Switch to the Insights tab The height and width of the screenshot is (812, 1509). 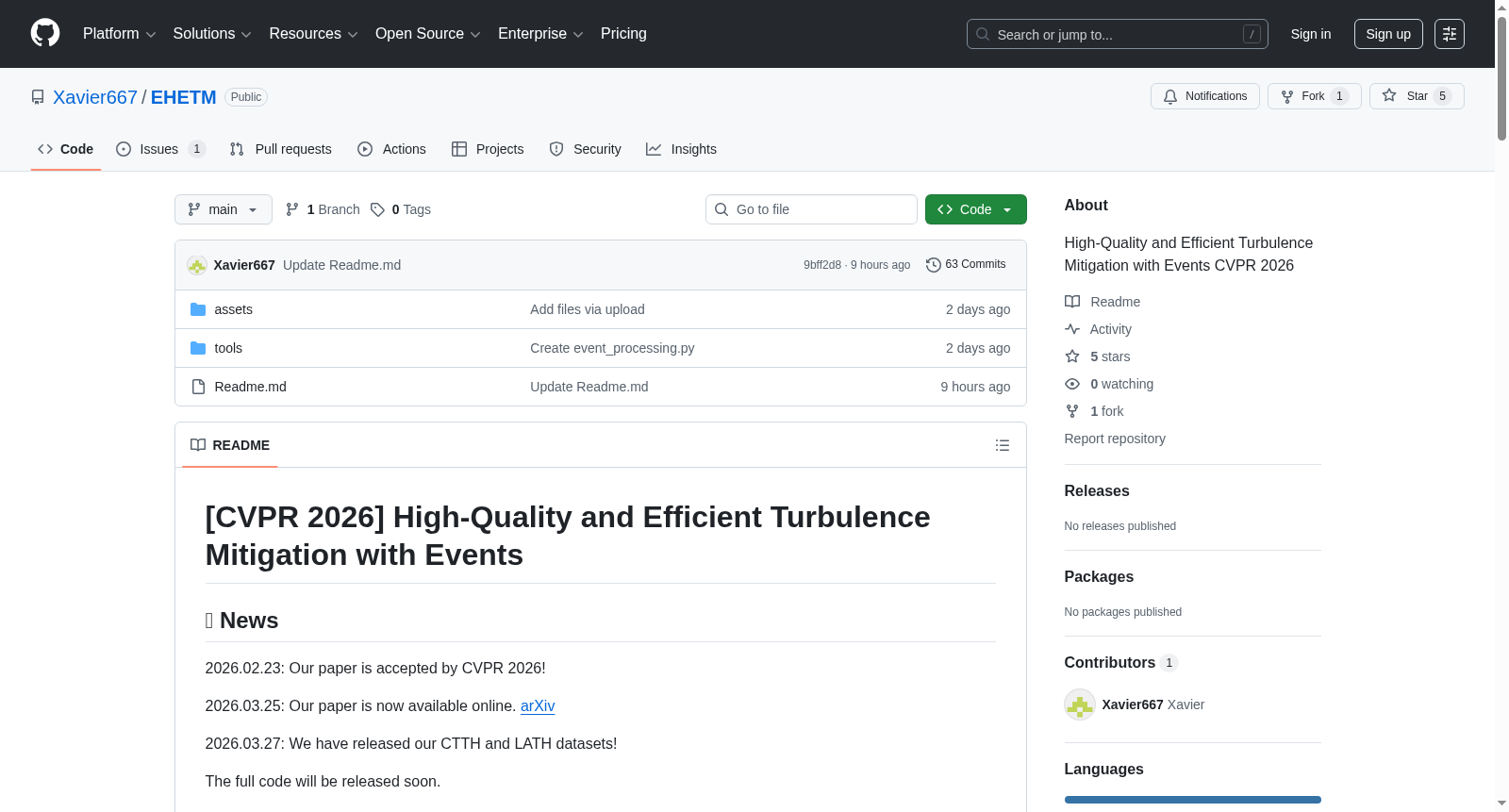tap(681, 149)
